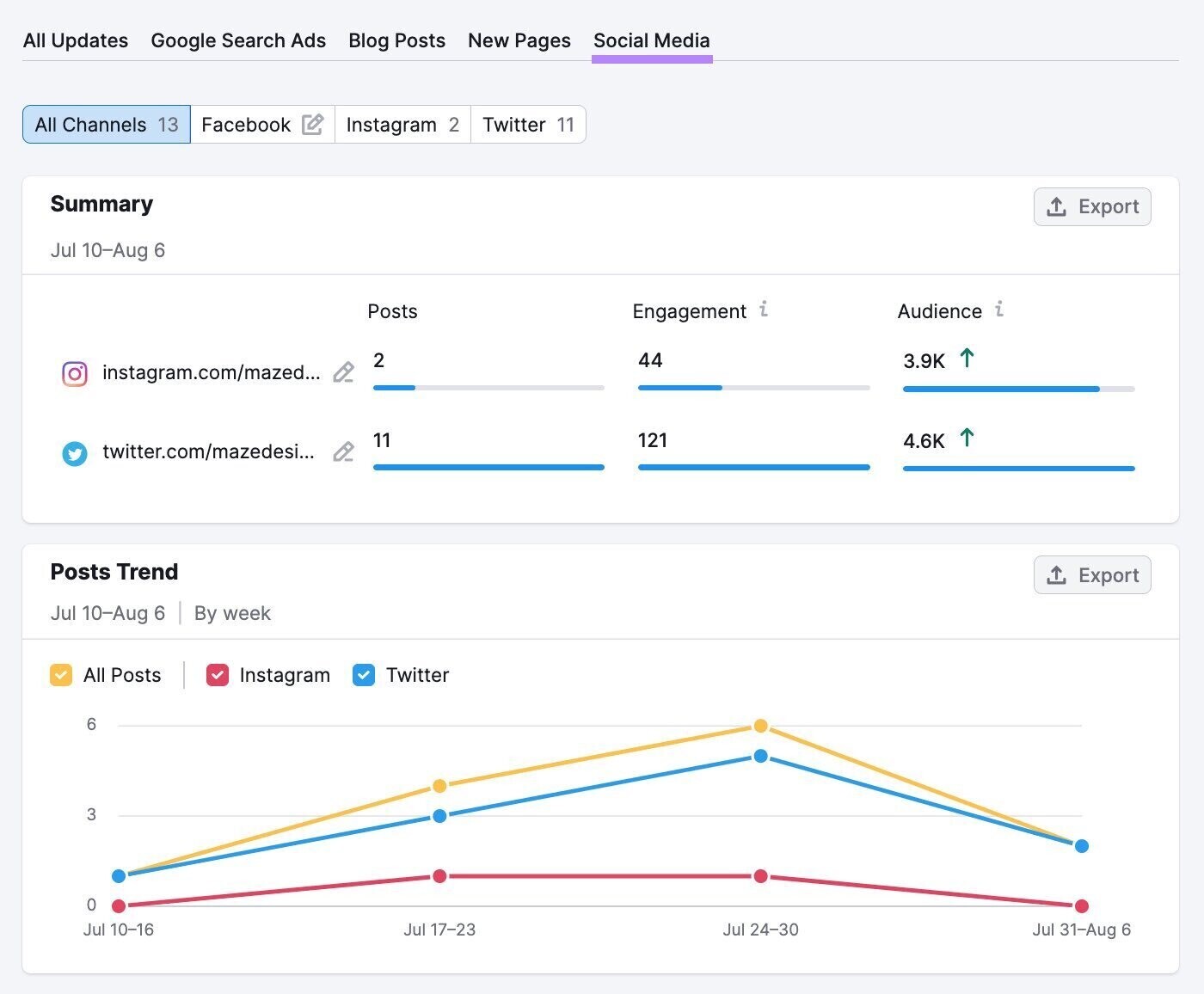Click the Instagram logo icon
Image resolution: width=1204 pixels, height=994 pixels.
(75, 373)
